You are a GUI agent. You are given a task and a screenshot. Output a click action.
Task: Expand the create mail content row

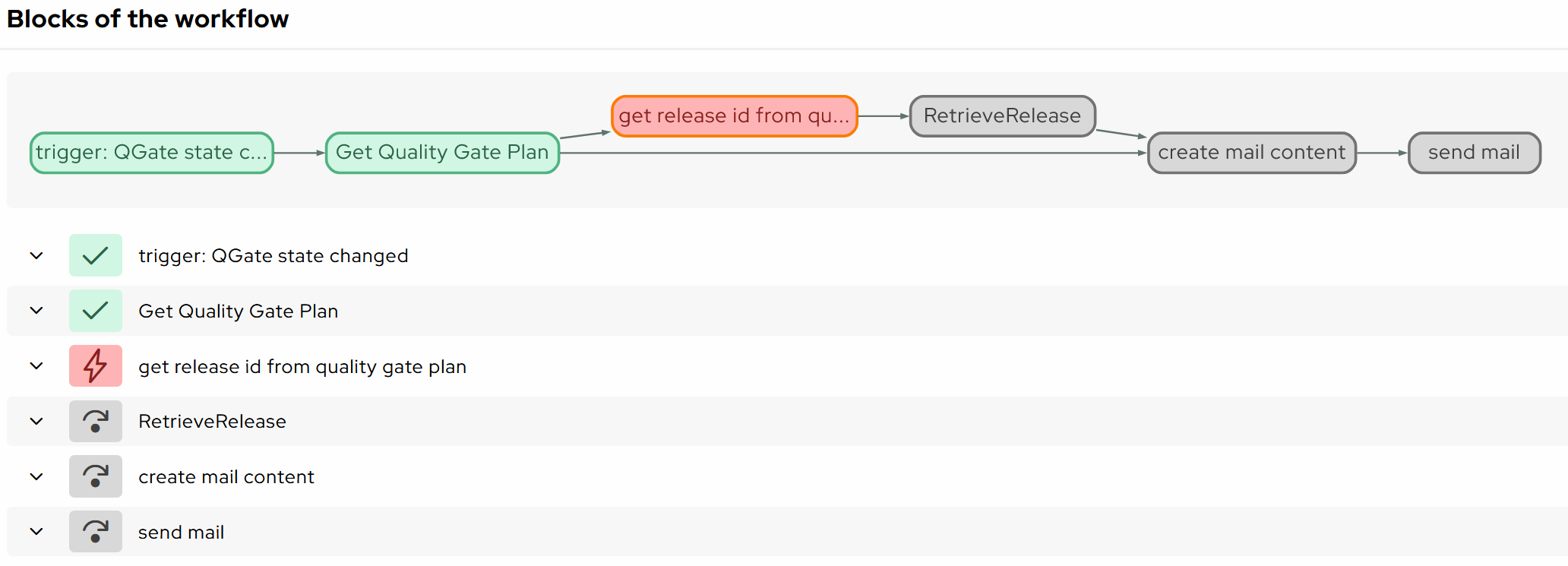36,476
